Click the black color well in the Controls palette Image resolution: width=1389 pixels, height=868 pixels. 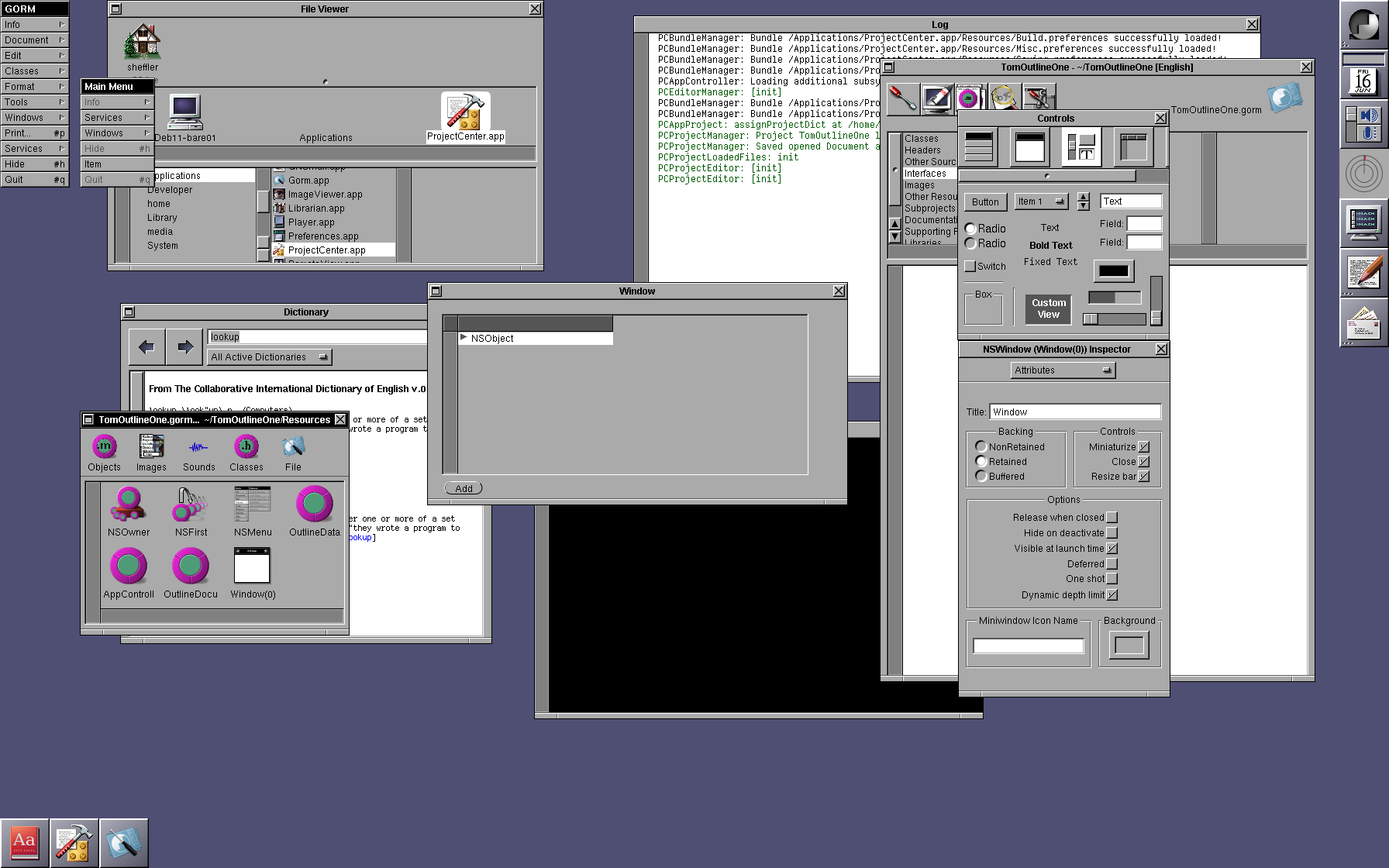pos(1113,270)
